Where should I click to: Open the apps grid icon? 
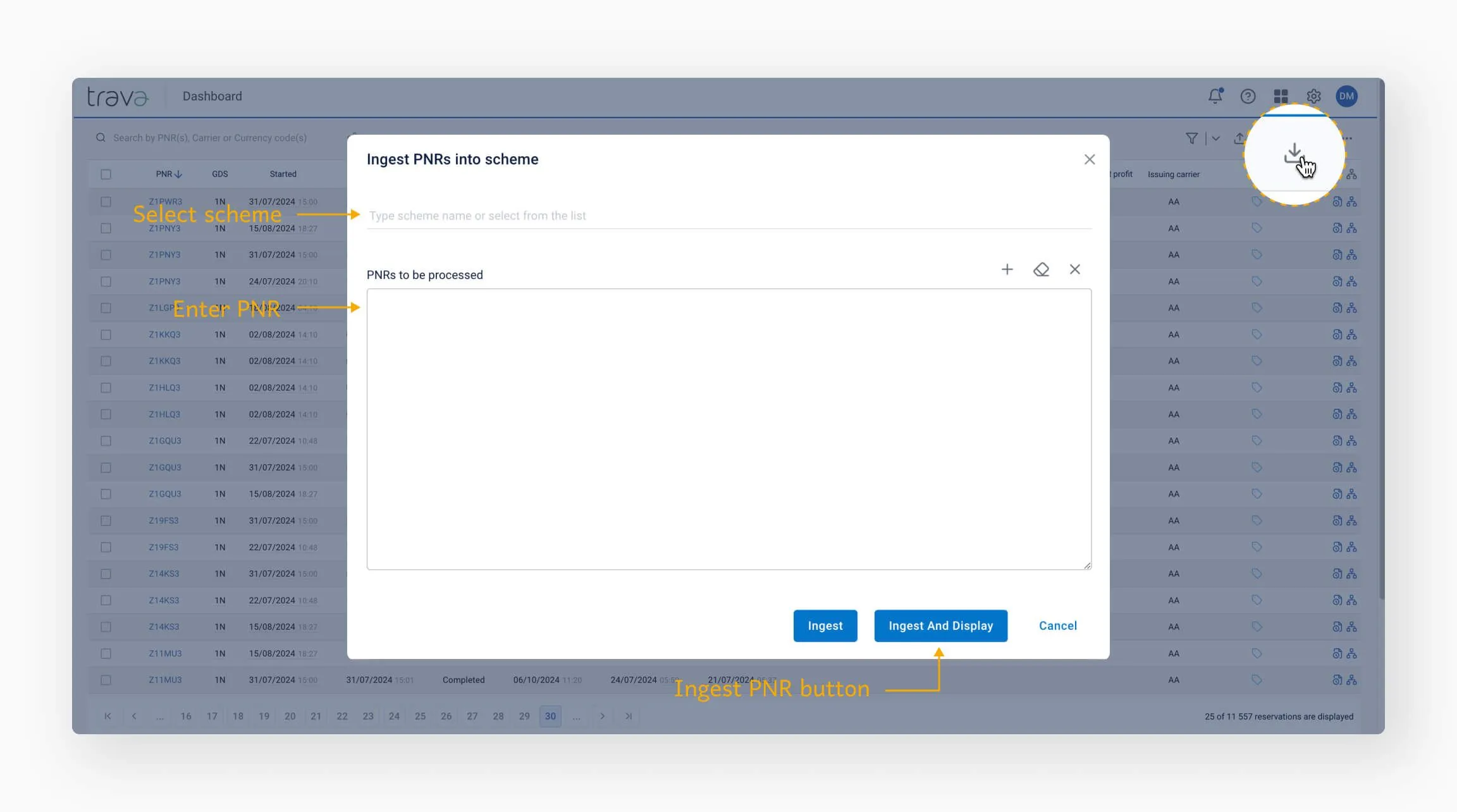[1281, 96]
